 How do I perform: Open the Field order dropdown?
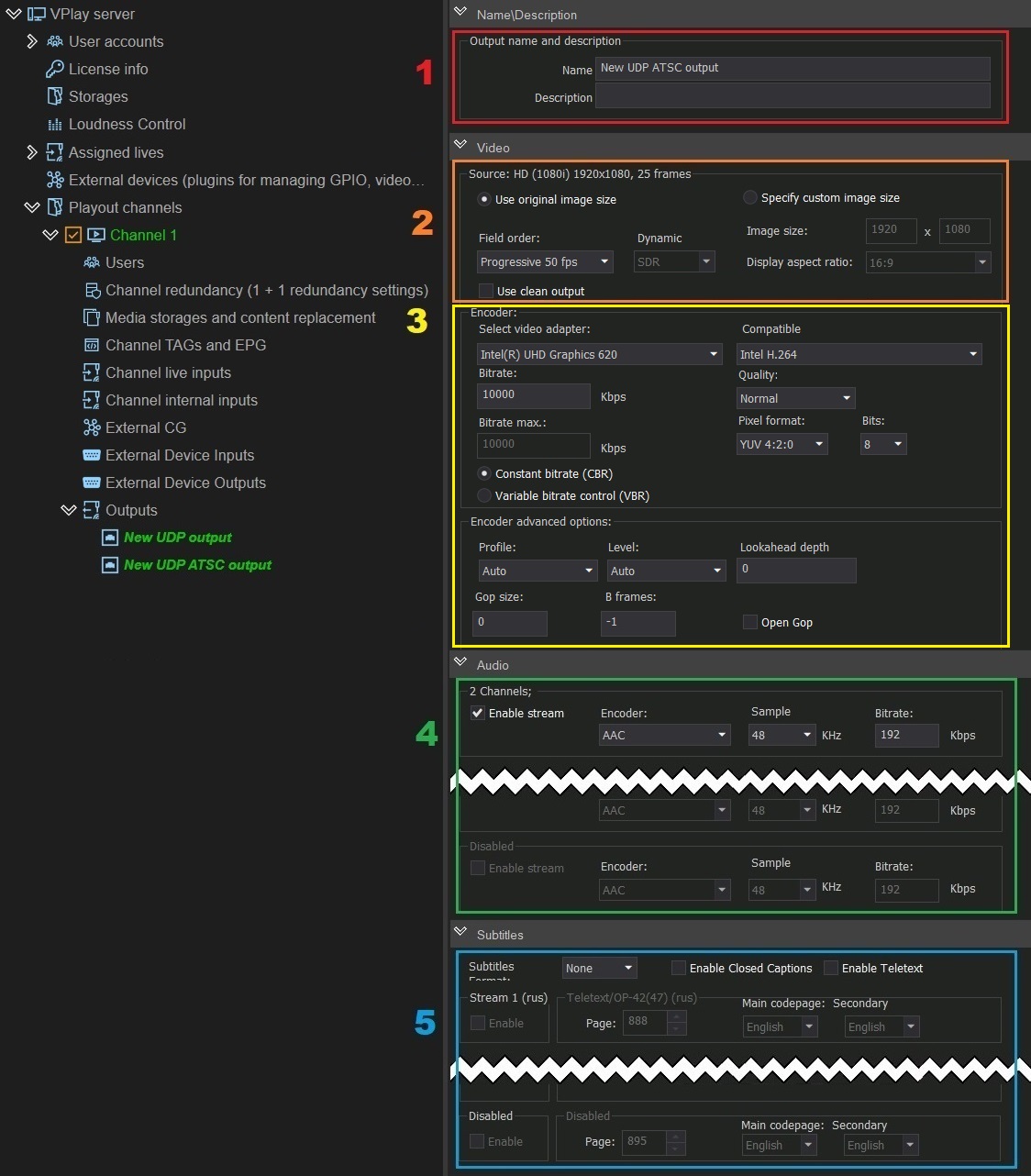[x=545, y=262]
